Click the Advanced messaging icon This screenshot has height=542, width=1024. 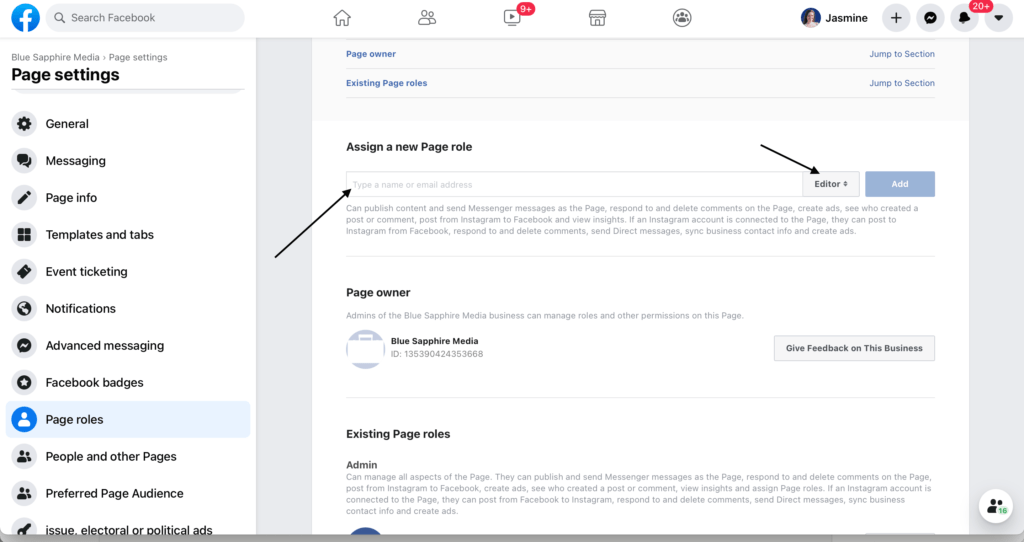coord(24,345)
